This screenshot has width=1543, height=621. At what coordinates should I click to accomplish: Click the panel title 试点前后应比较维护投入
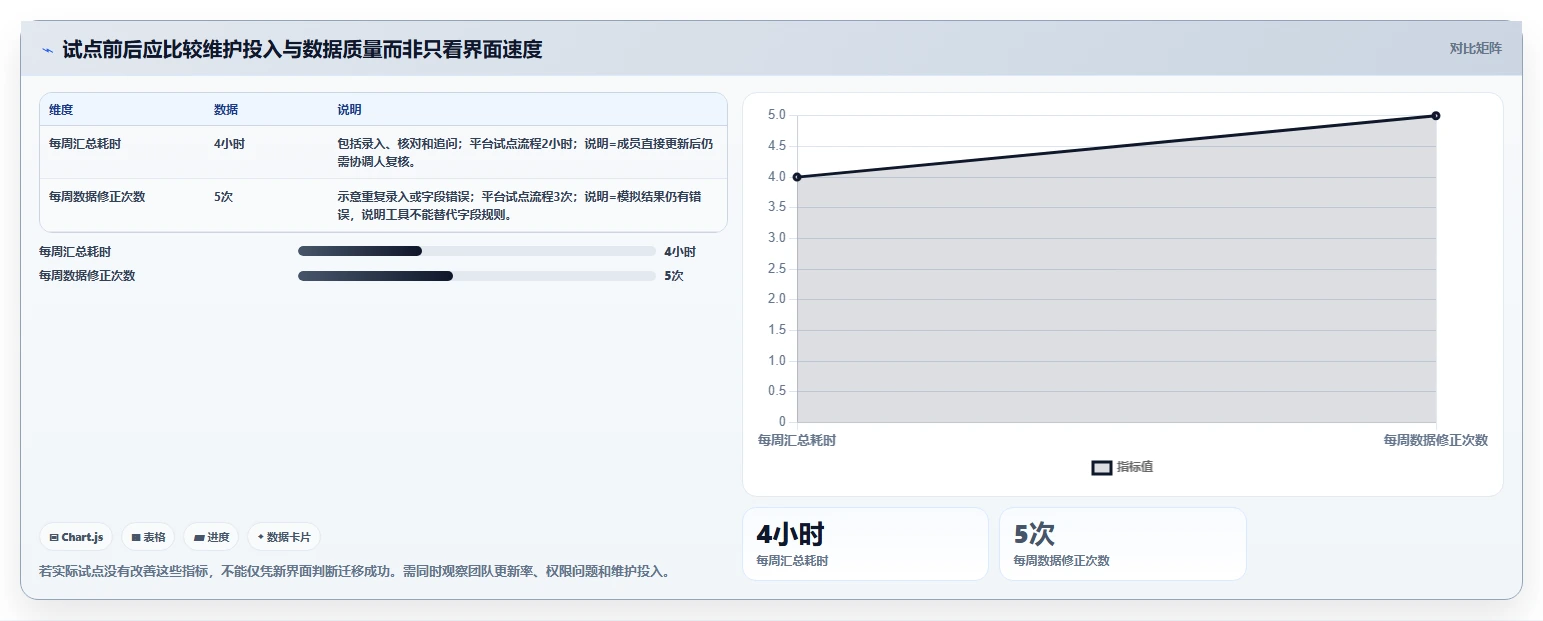pos(302,49)
